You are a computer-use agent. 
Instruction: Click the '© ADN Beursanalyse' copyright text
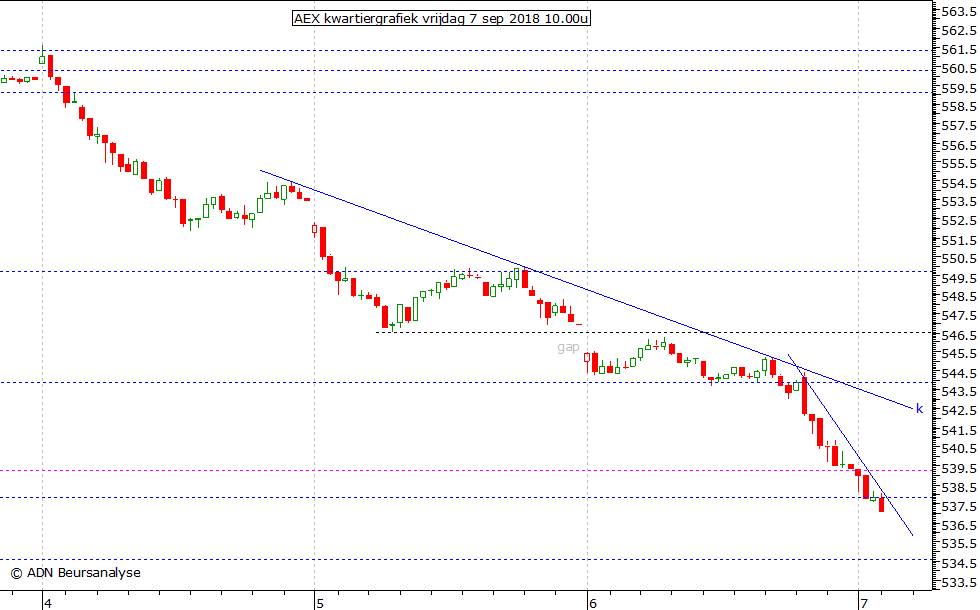(76, 572)
